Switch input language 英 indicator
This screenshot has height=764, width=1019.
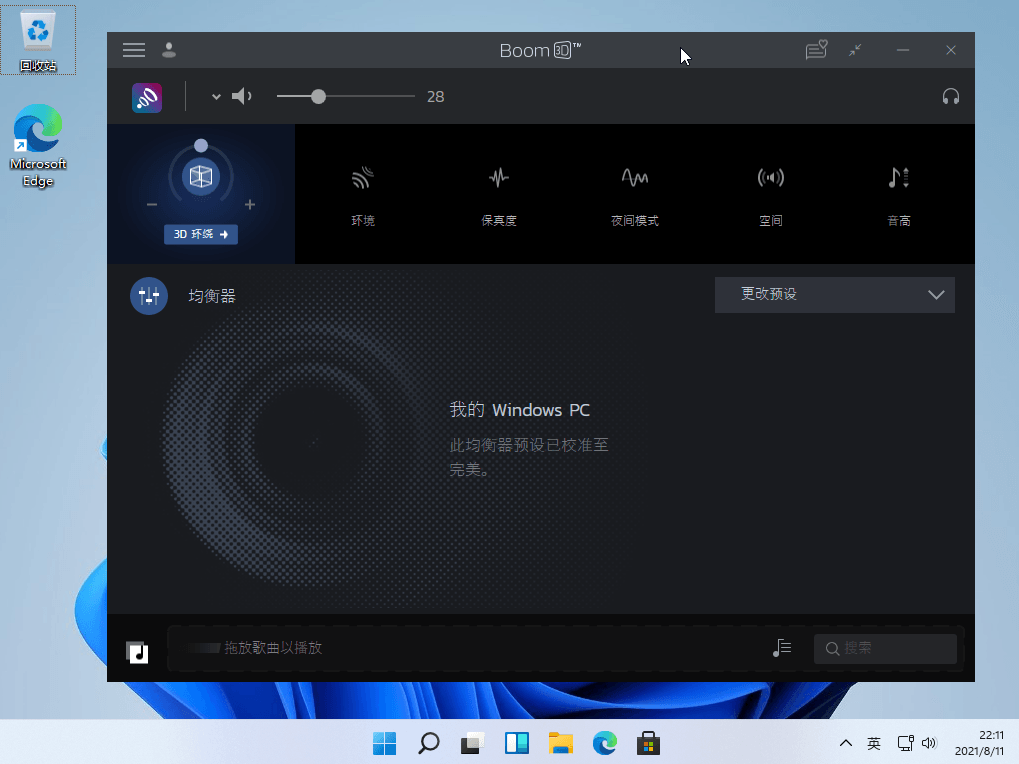(874, 743)
